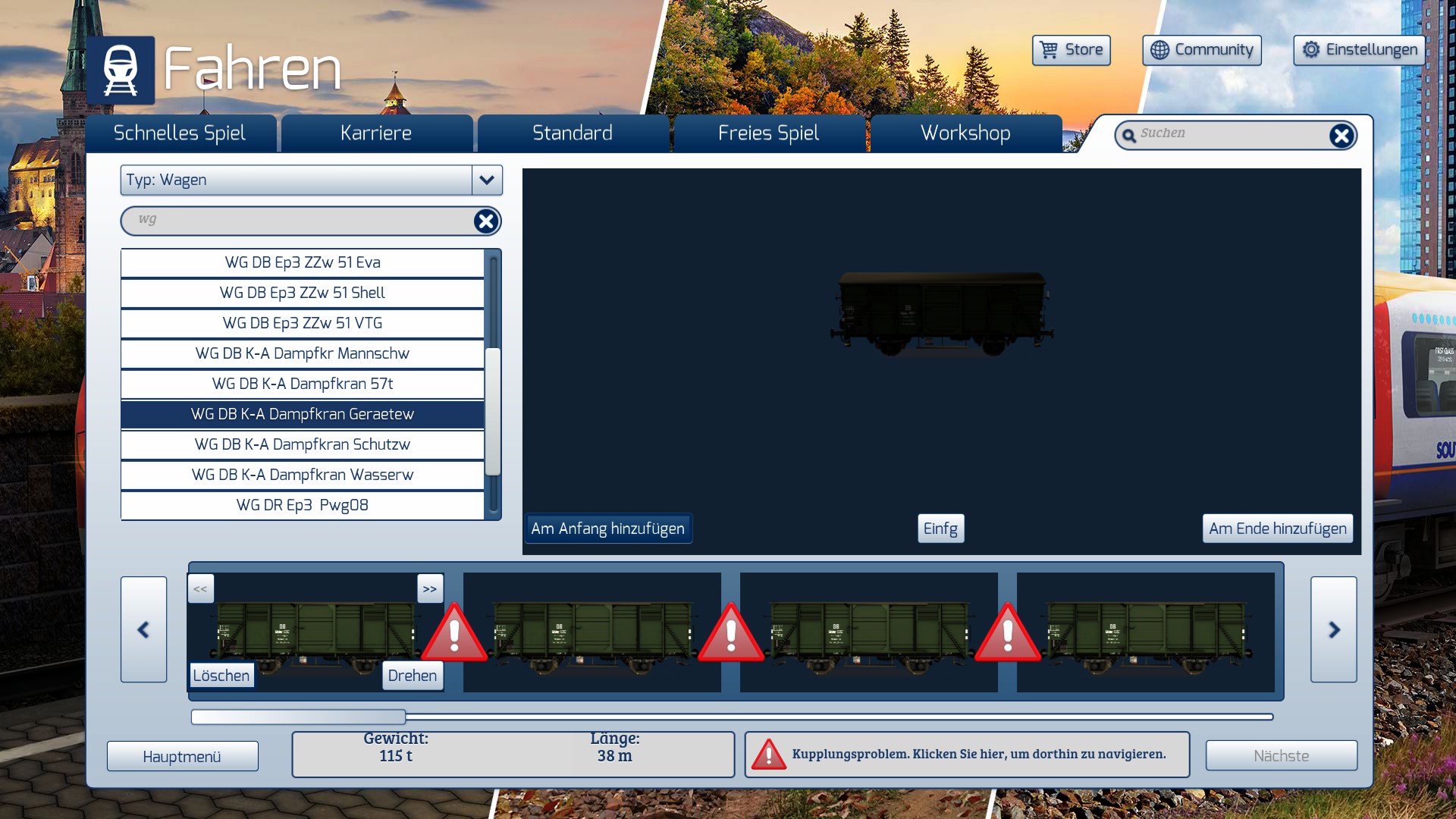Screen dimensions: 1456x819
Task: Move selected wagon right with >> button
Action: point(430,589)
